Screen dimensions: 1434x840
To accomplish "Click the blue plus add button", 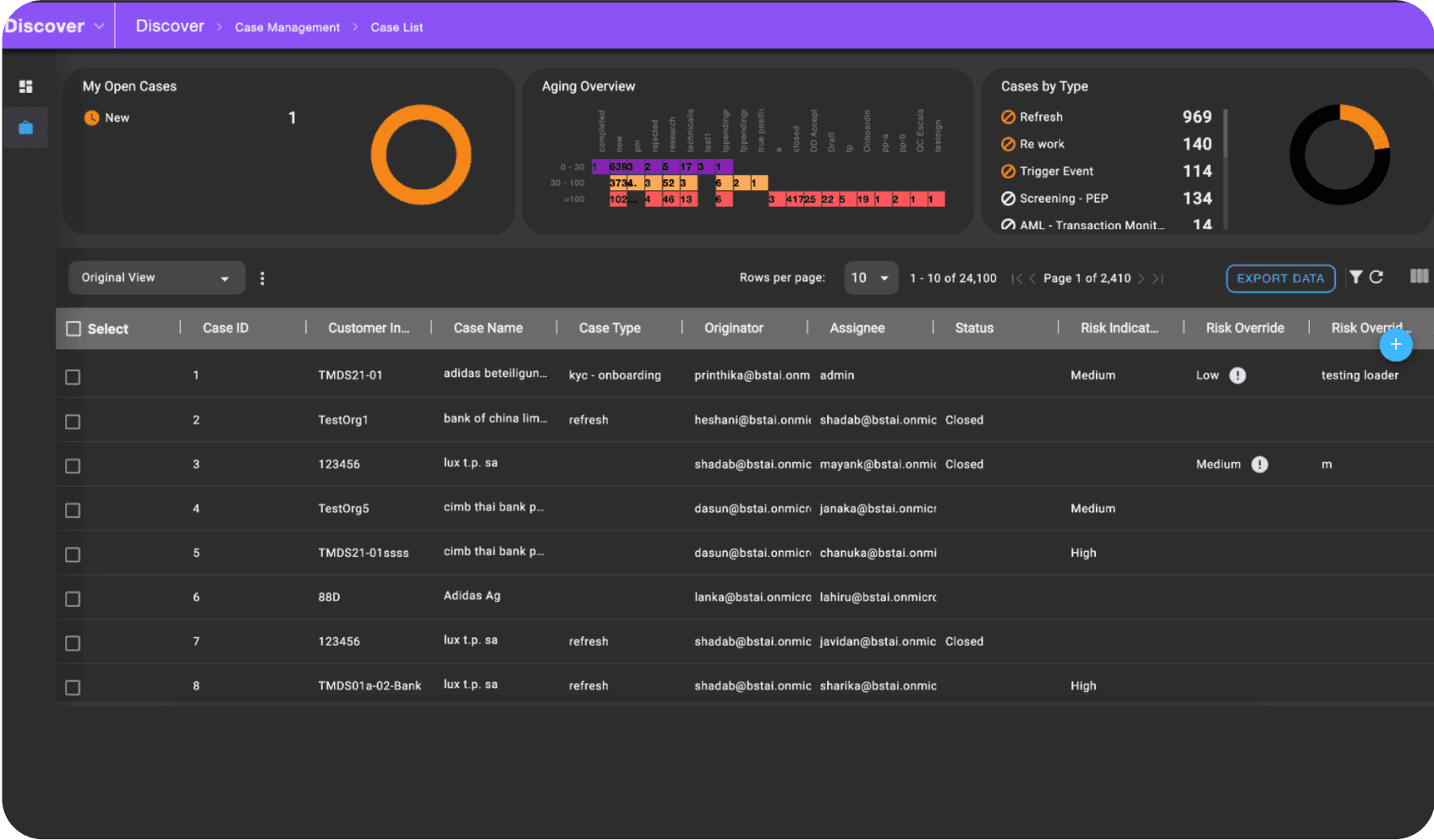I will [1395, 345].
